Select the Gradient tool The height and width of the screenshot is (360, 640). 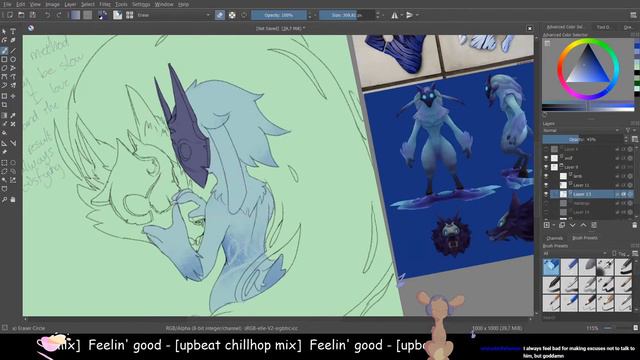click(x=4, y=116)
